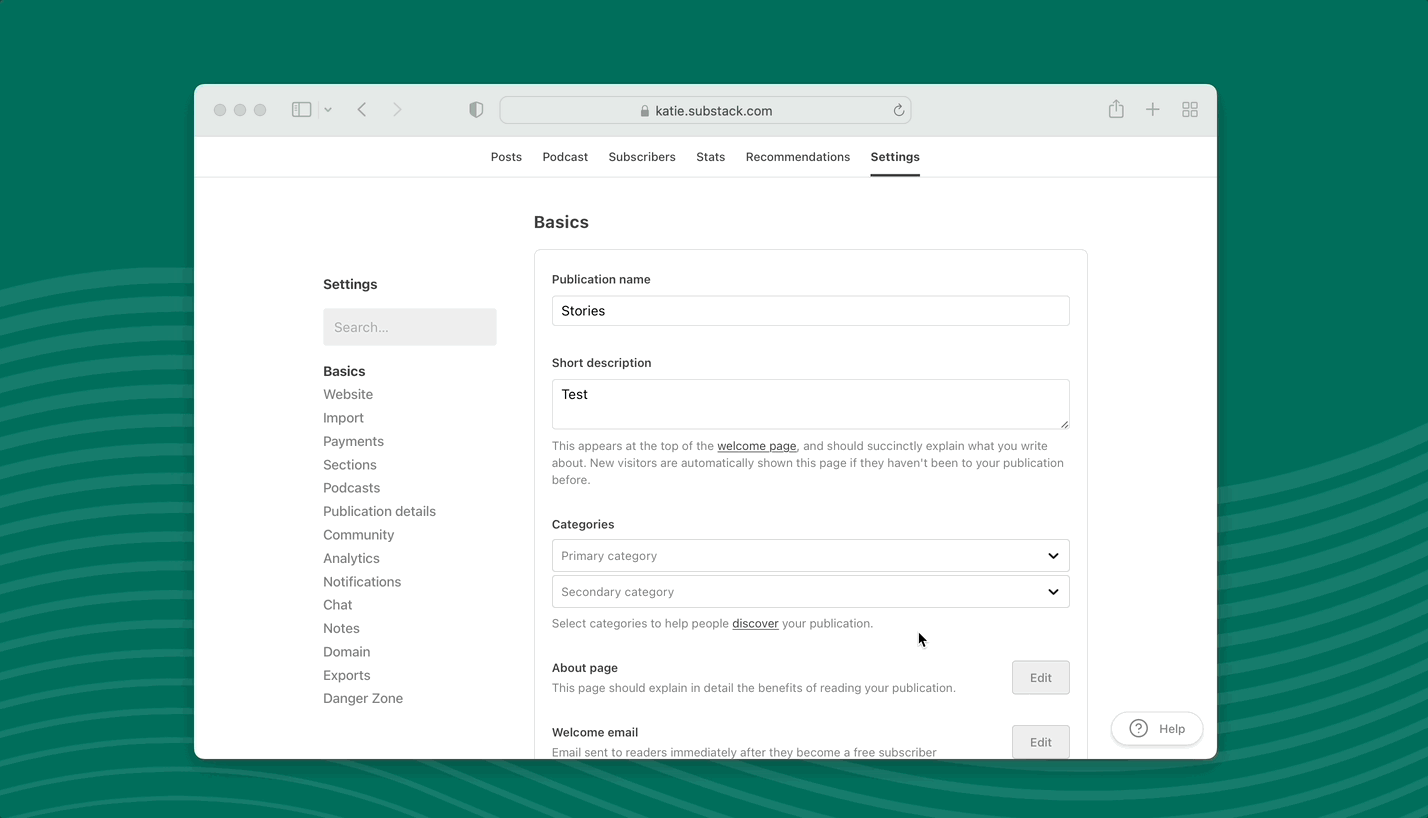Select the Danger Zone settings section
Image resolution: width=1428 pixels, height=818 pixels.
pos(363,698)
